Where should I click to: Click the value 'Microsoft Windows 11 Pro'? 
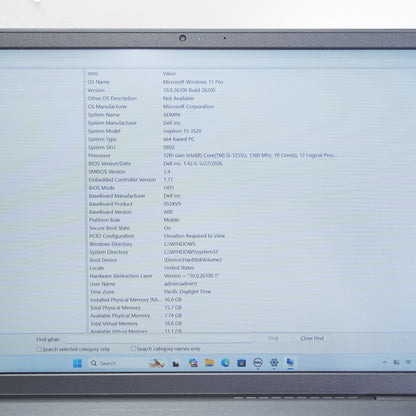pos(193,82)
